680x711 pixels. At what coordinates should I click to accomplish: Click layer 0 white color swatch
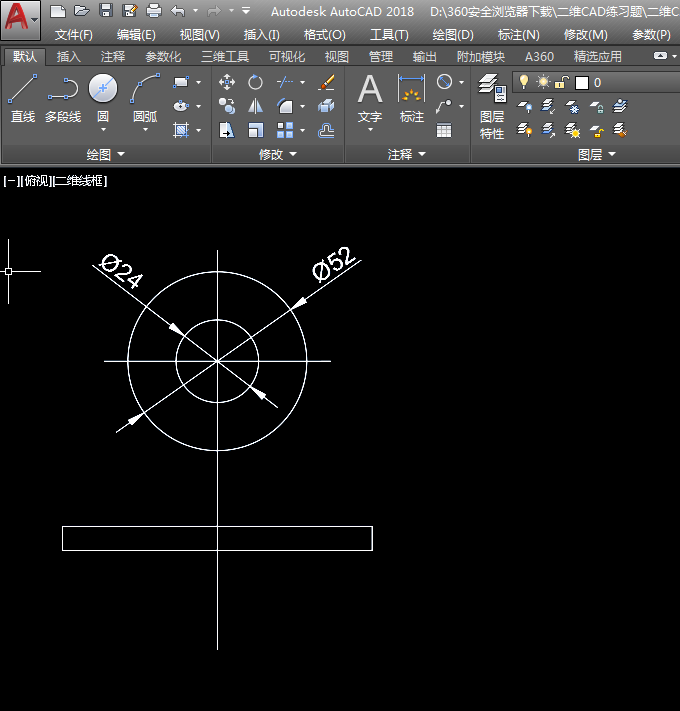pos(581,83)
